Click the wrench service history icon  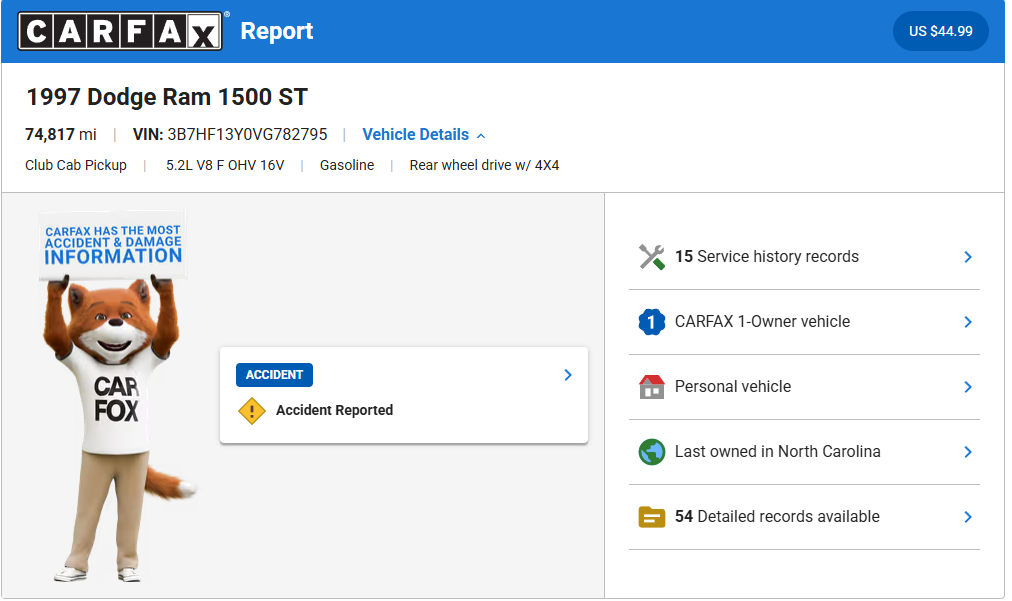click(x=652, y=257)
